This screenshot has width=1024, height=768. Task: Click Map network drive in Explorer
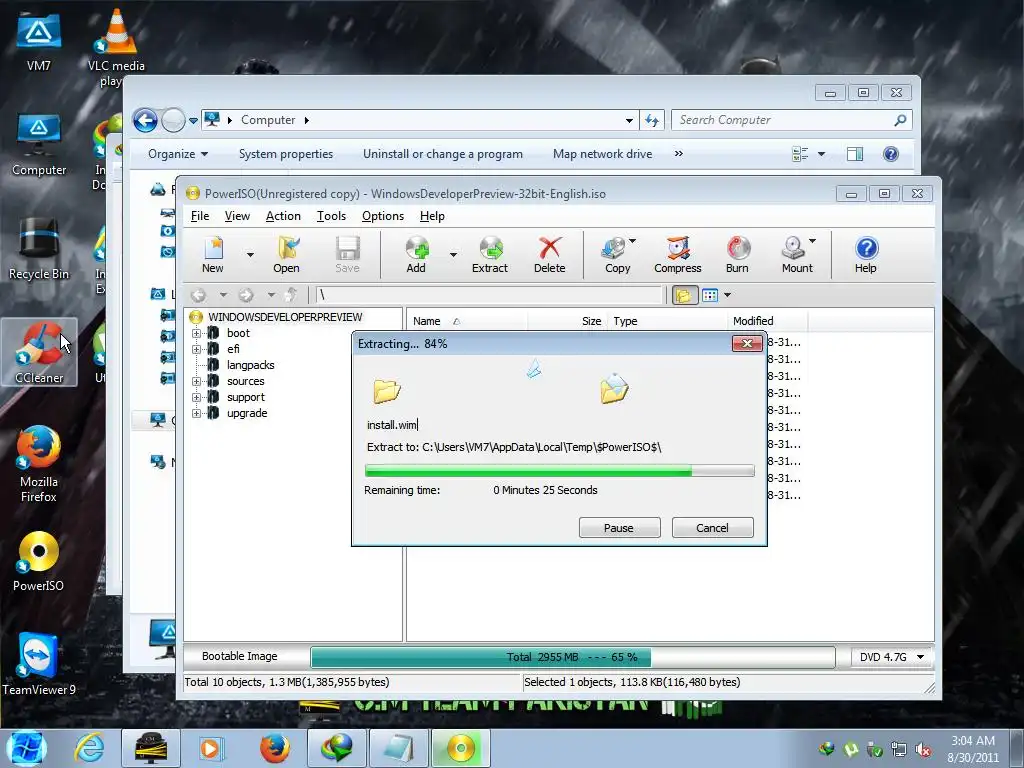[602, 154]
